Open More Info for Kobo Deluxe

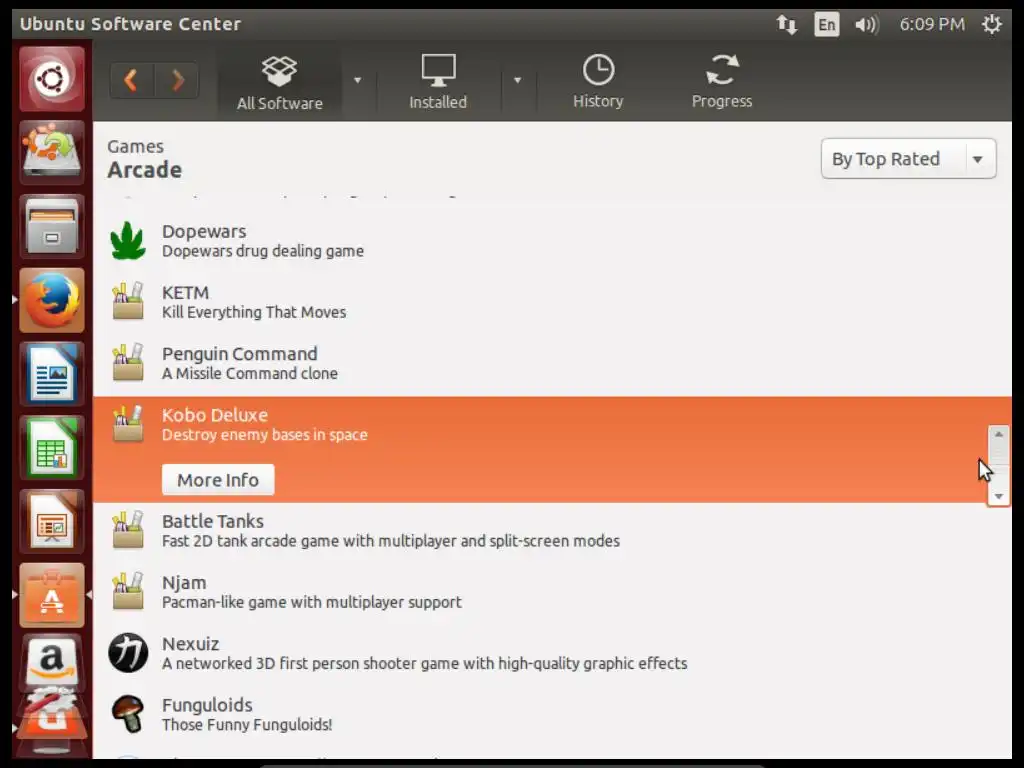(x=218, y=480)
